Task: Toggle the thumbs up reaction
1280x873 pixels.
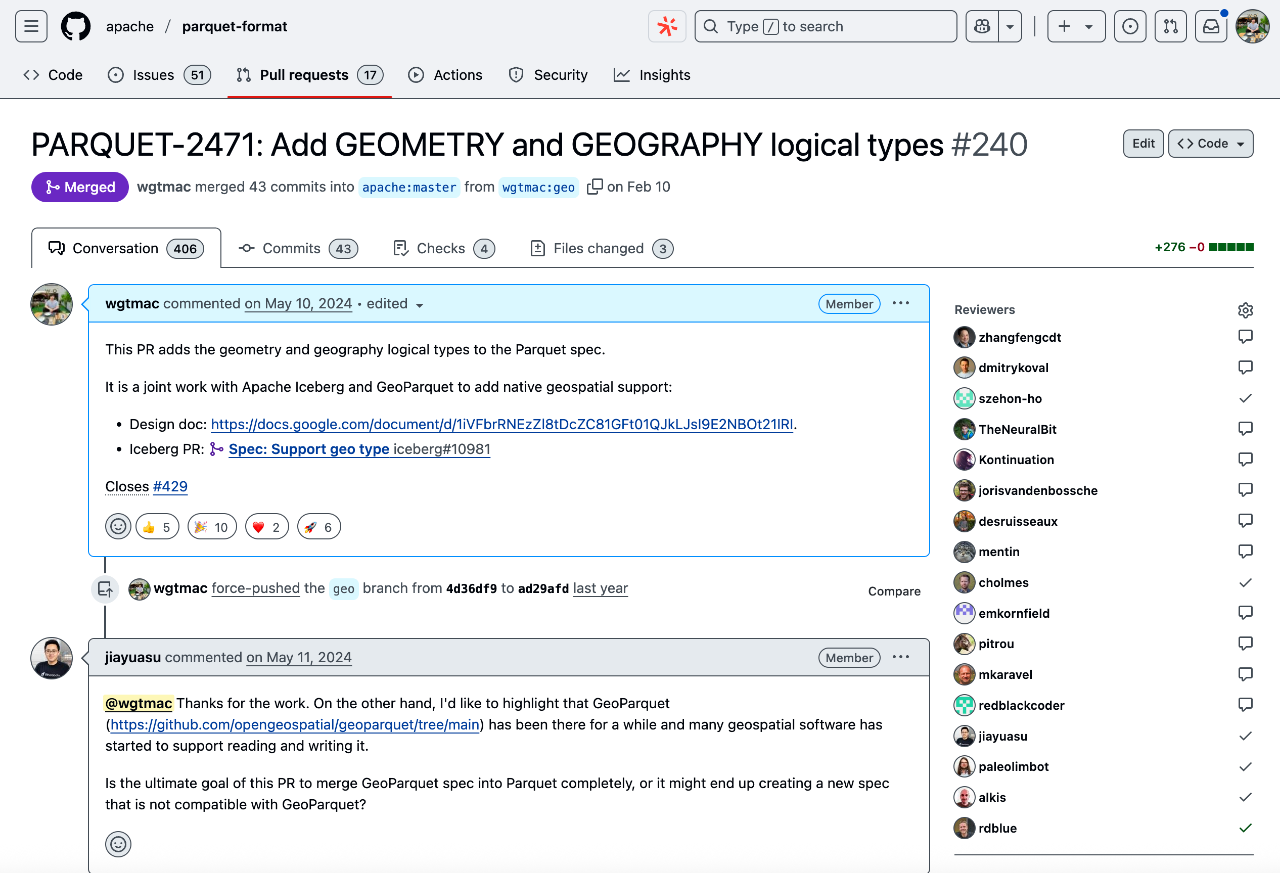Action: pos(157,527)
